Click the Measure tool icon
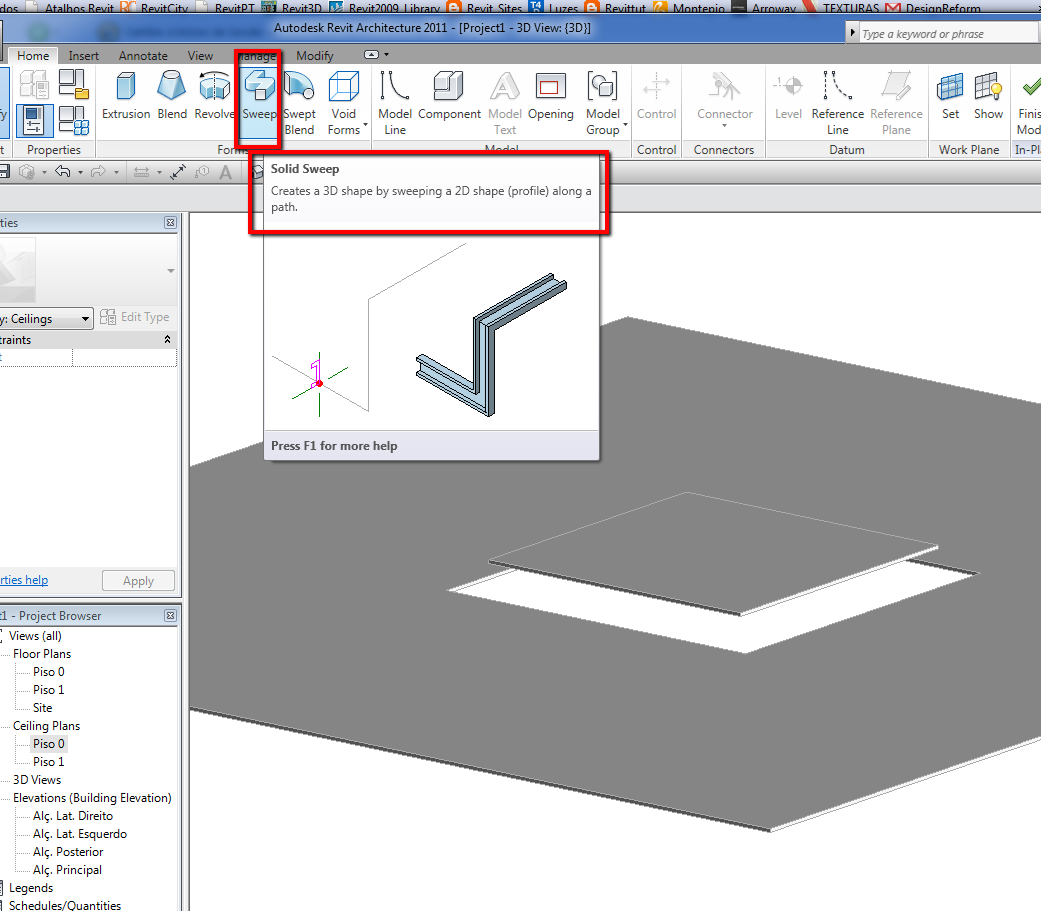Screen dimensions: 1041x911 click(x=178, y=172)
